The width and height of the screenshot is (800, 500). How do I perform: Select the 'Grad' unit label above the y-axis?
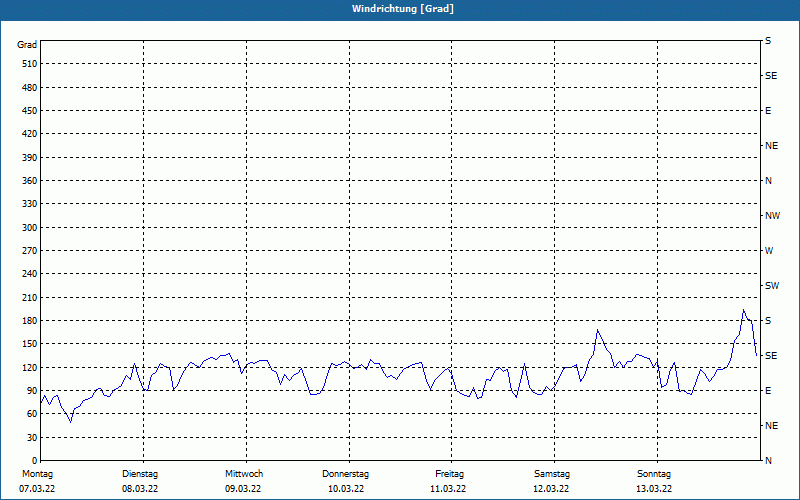coord(27,45)
